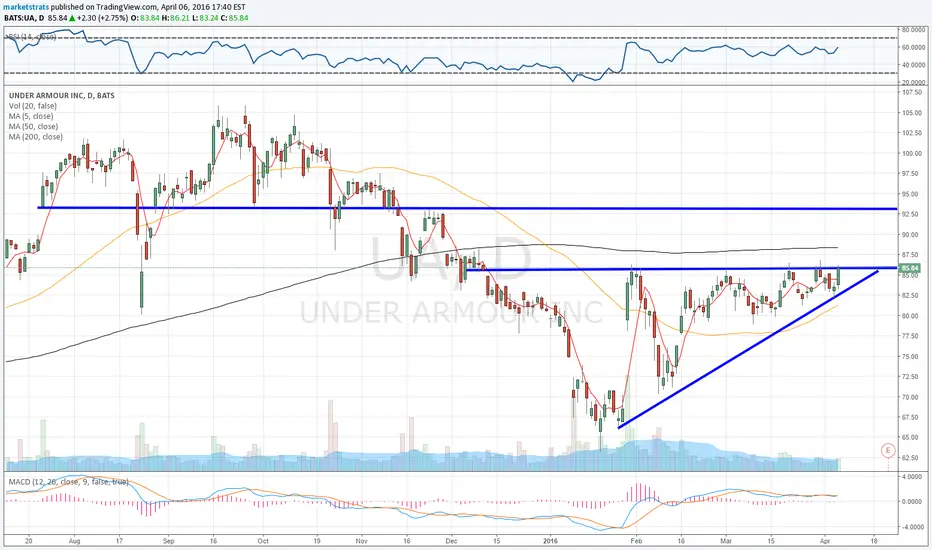
Task: Click the MA (5, close) legend entry
Action: click(x=31, y=116)
